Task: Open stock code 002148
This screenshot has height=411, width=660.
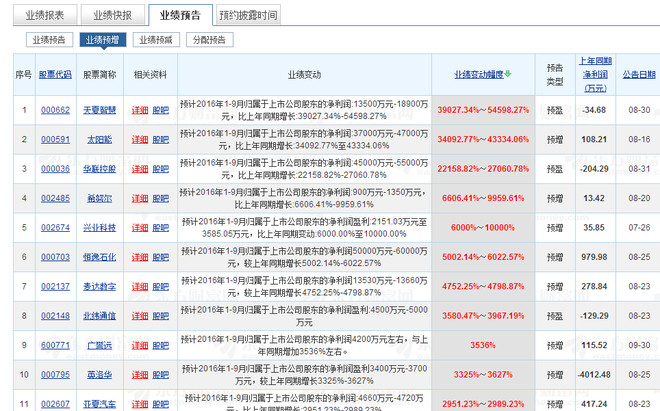Action: (x=56, y=316)
